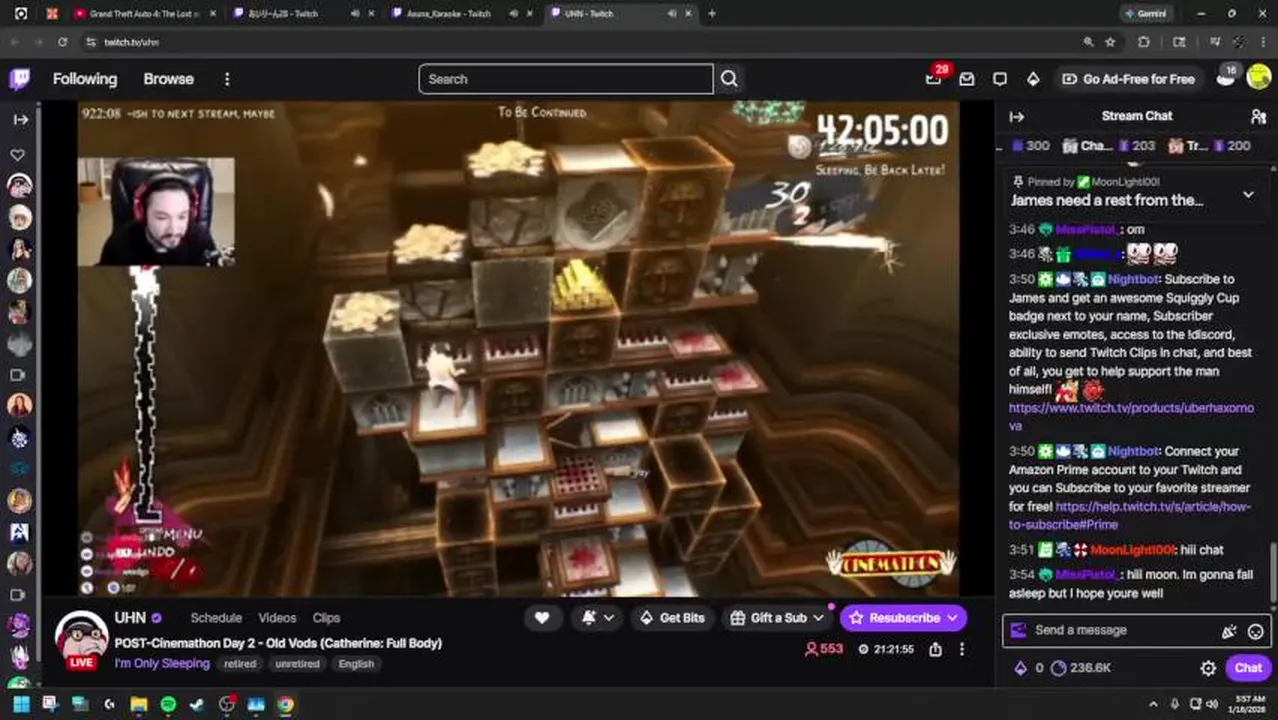Open the stream three-dot options menu
Screen dimensions: 1278x720
962,649
